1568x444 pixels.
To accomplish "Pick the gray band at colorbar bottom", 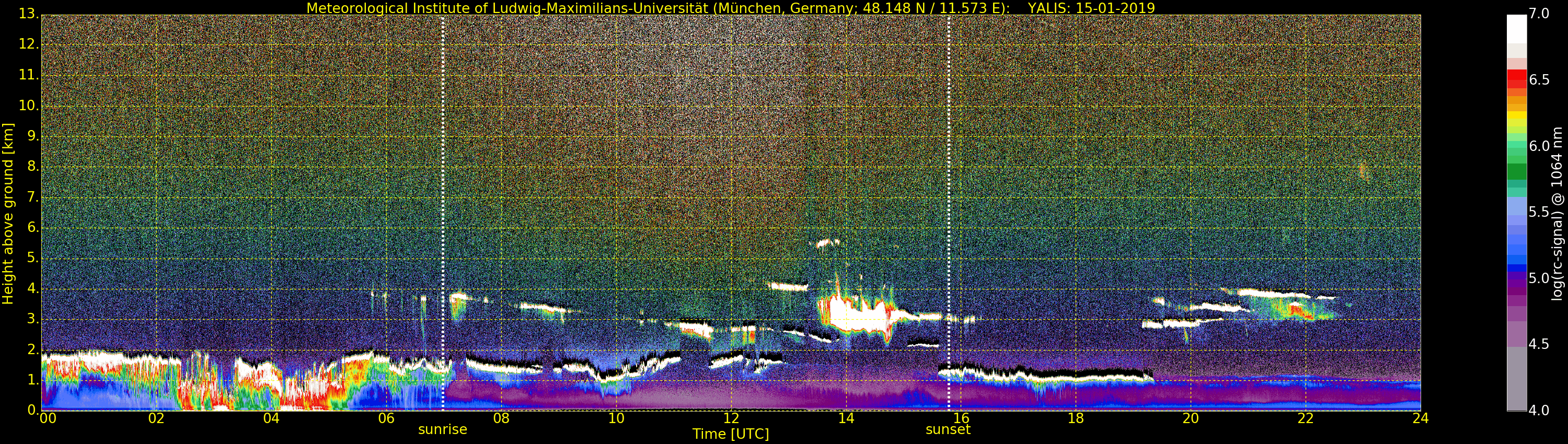I will click(1517, 379).
